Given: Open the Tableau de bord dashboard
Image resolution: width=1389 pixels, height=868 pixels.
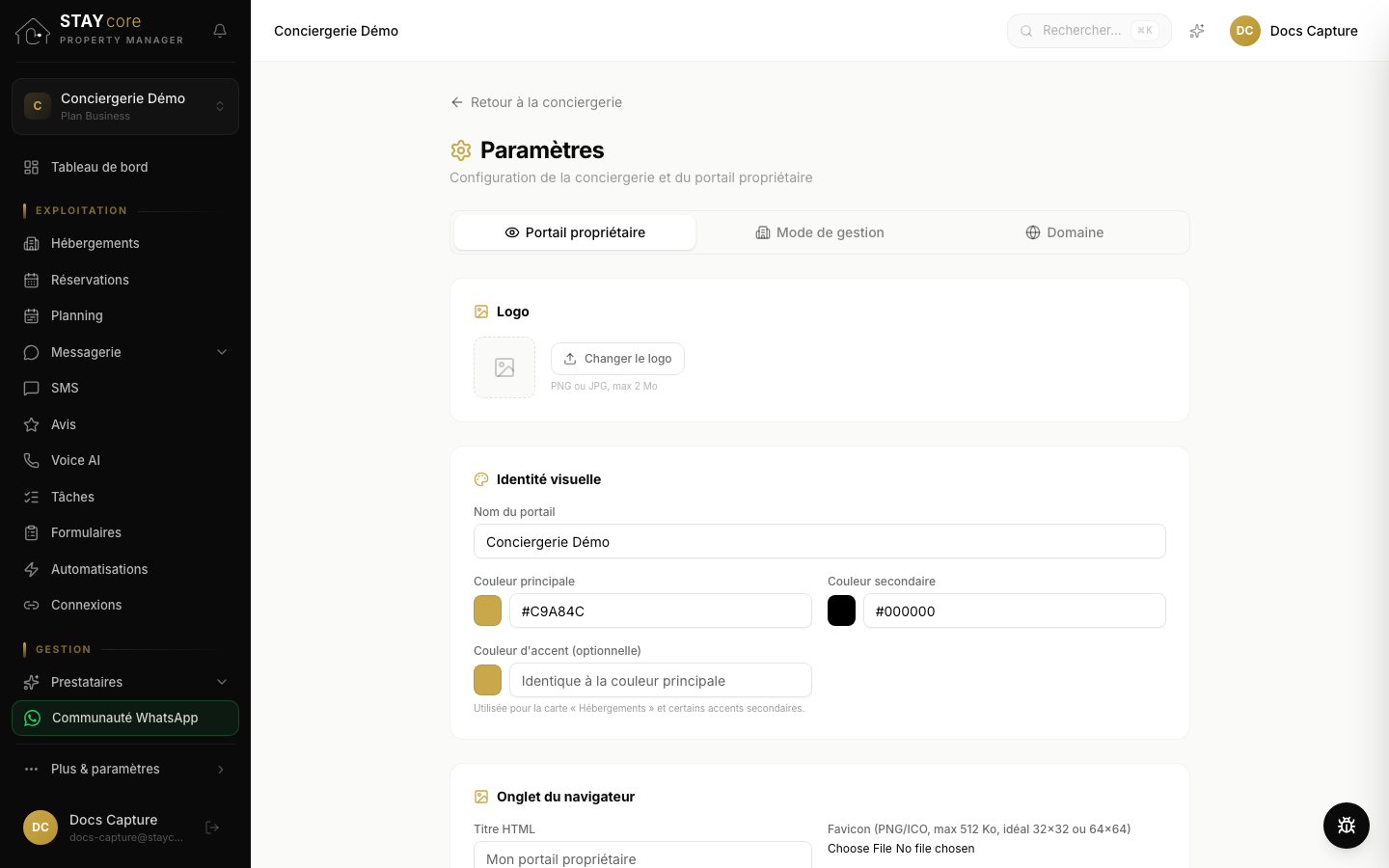Looking at the screenshot, I should [125, 167].
